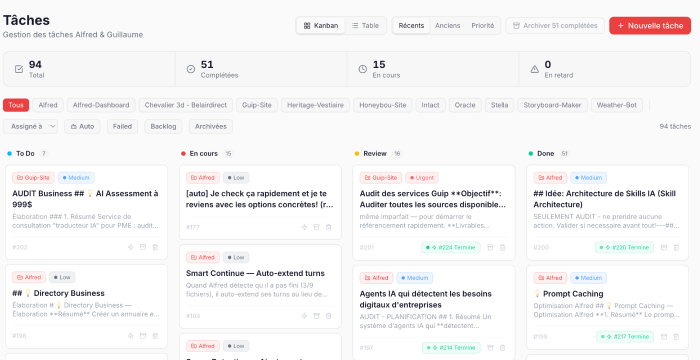
Task: Click the archive icon on card #177
Action: click(317, 227)
